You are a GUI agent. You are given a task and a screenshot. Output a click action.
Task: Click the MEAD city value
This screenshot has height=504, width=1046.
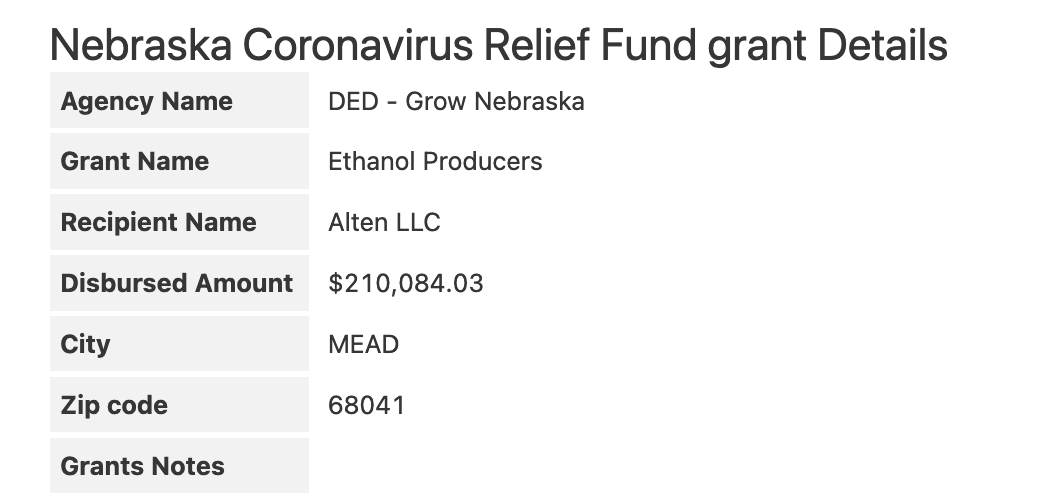point(363,344)
